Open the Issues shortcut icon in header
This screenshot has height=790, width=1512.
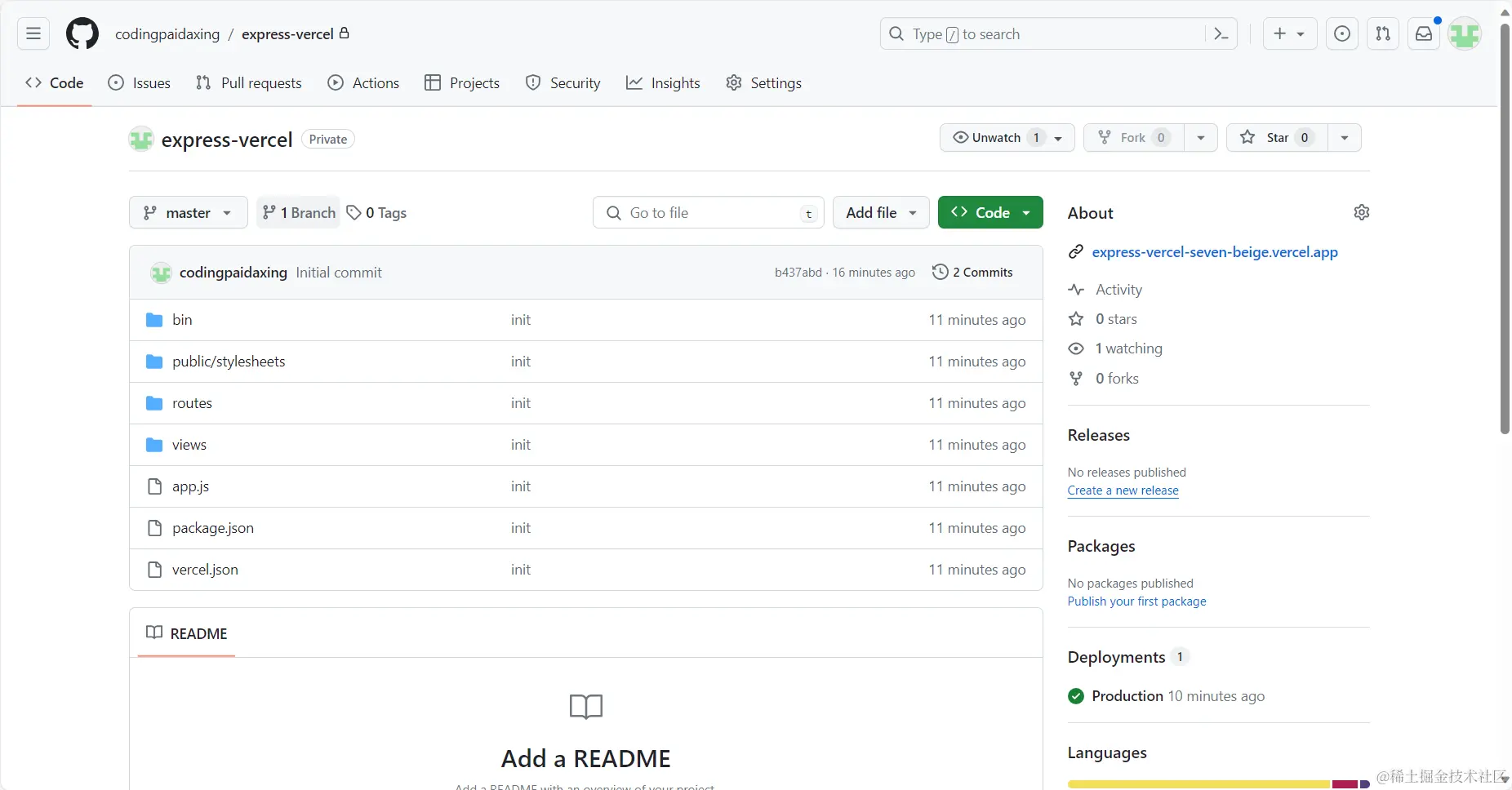click(x=1342, y=33)
